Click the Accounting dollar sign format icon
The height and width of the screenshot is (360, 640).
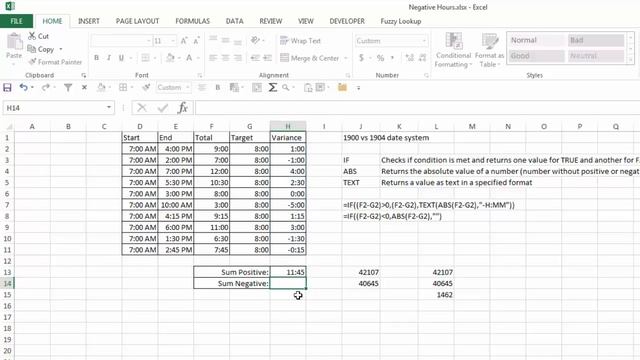[361, 58]
